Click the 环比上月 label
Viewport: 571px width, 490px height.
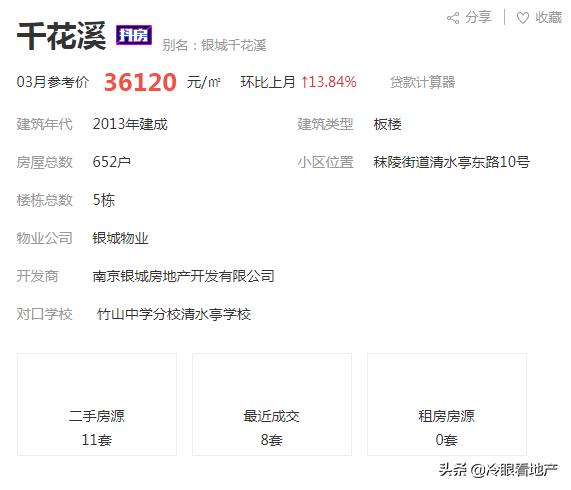[268, 82]
